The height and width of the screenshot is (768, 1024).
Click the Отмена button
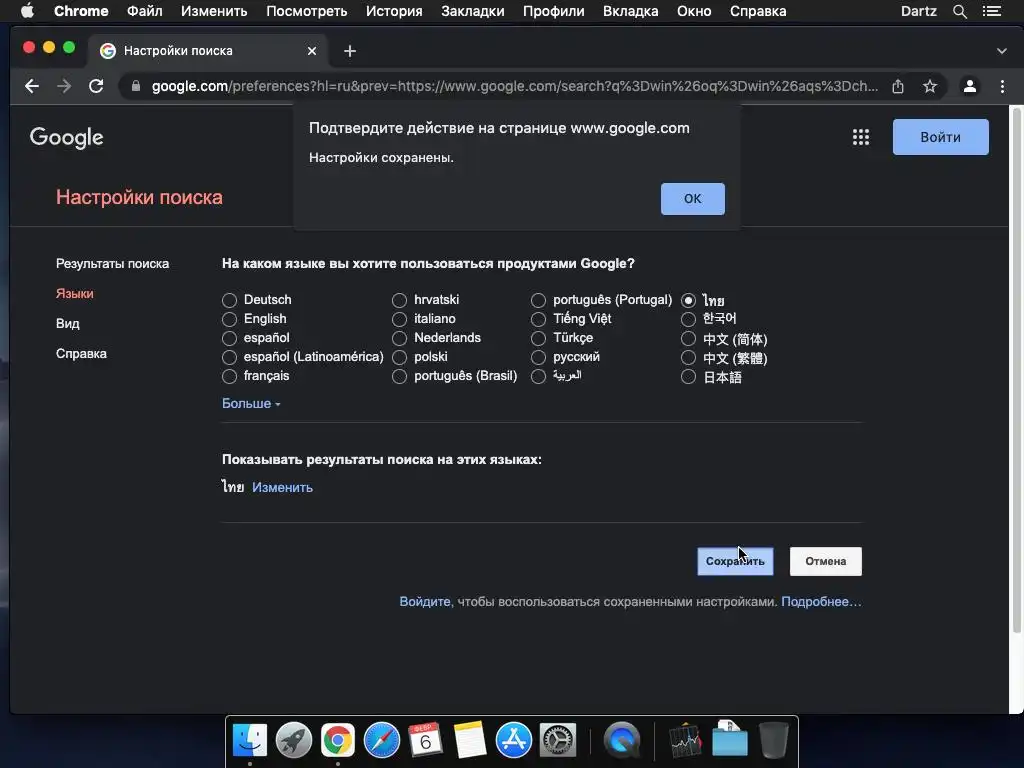click(825, 562)
